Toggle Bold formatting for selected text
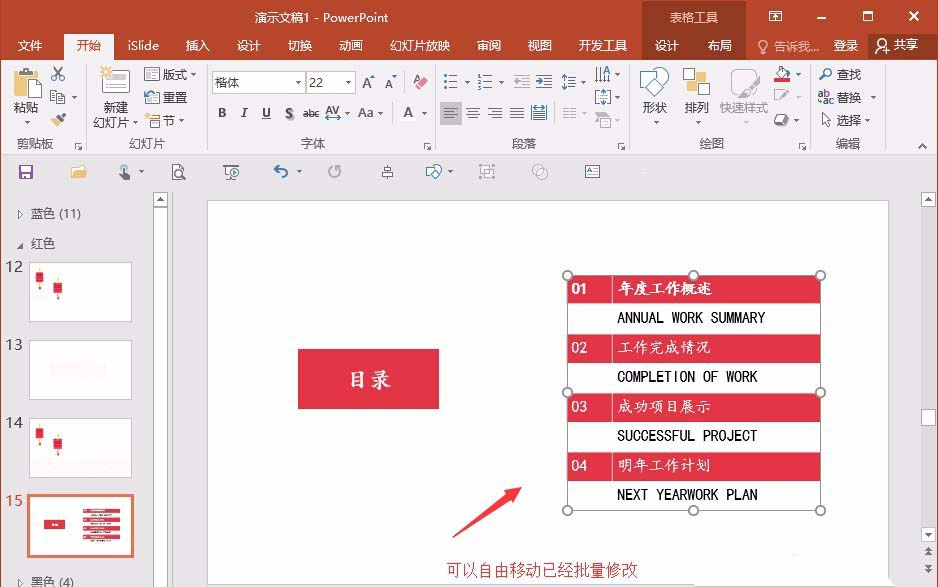The height and width of the screenshot is (587, 938). (222, 114)
